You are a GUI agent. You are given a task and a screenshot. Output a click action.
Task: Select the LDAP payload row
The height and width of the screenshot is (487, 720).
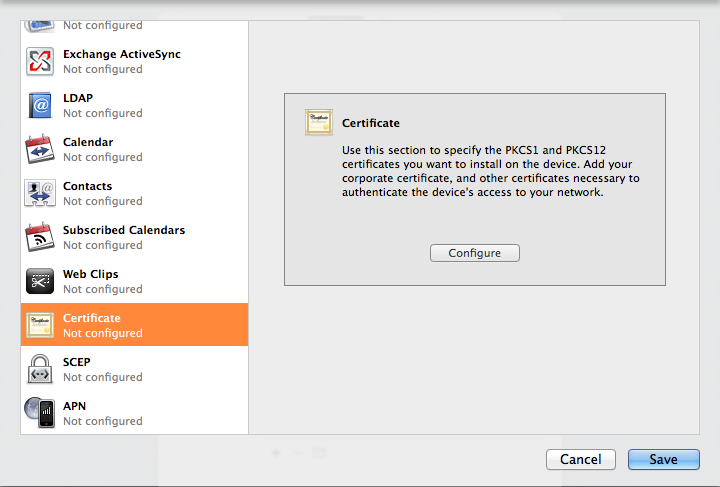(x=135, y=106)
